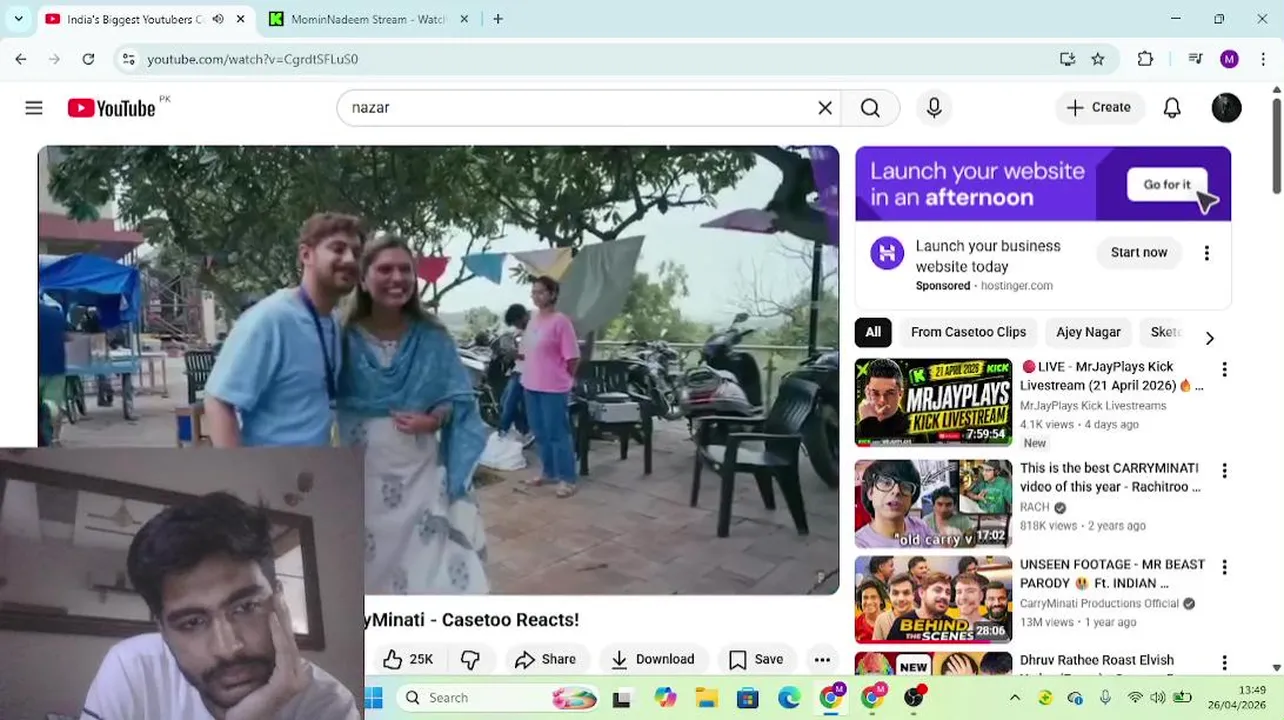Image resolution: width=1284 pixels, height=720 pixels.
Task: Open Microsoft Store from taskbar
Action: 747,698
